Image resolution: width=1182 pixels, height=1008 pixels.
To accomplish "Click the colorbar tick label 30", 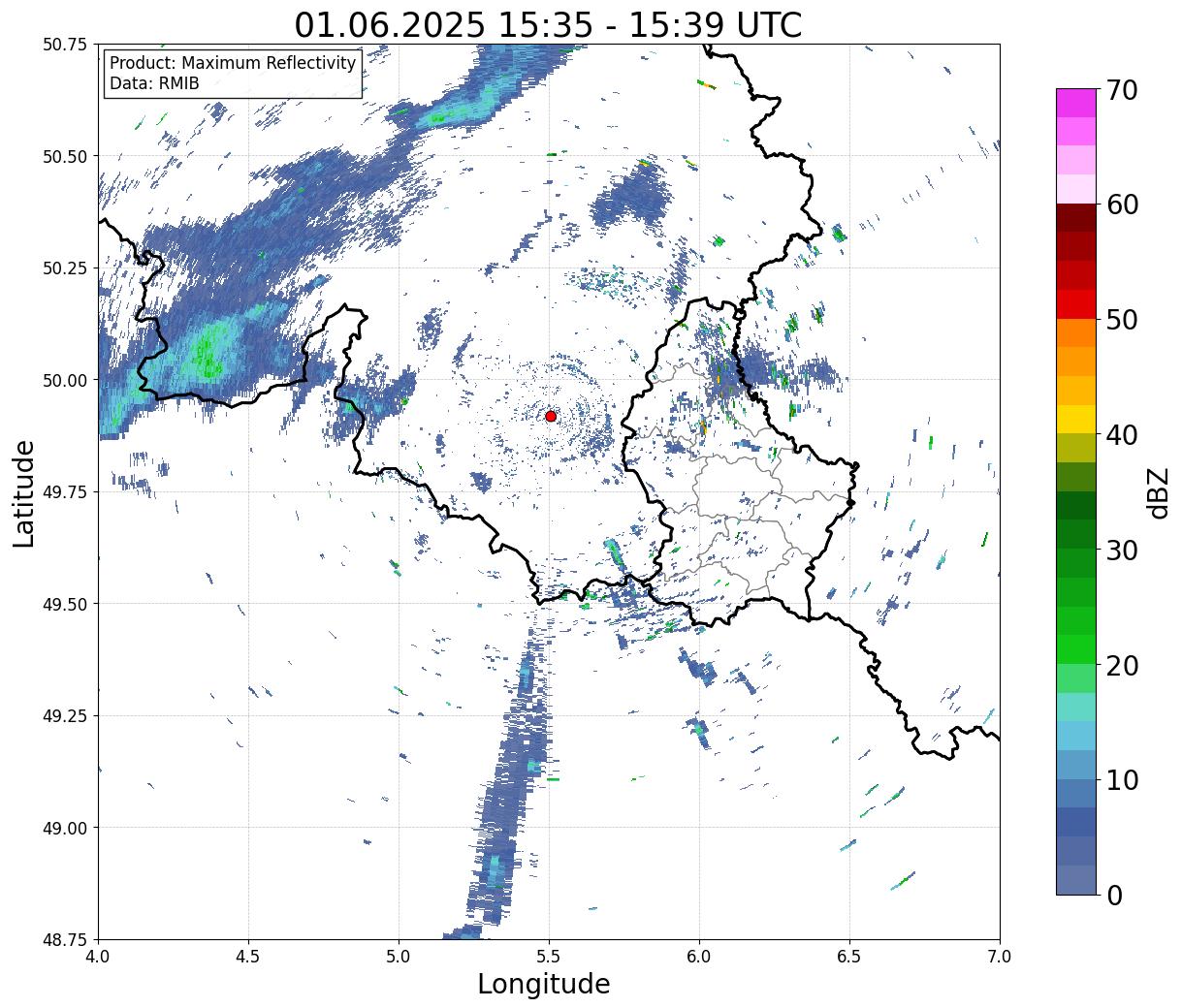I will pyautogui.click(x=1121, y=550).
